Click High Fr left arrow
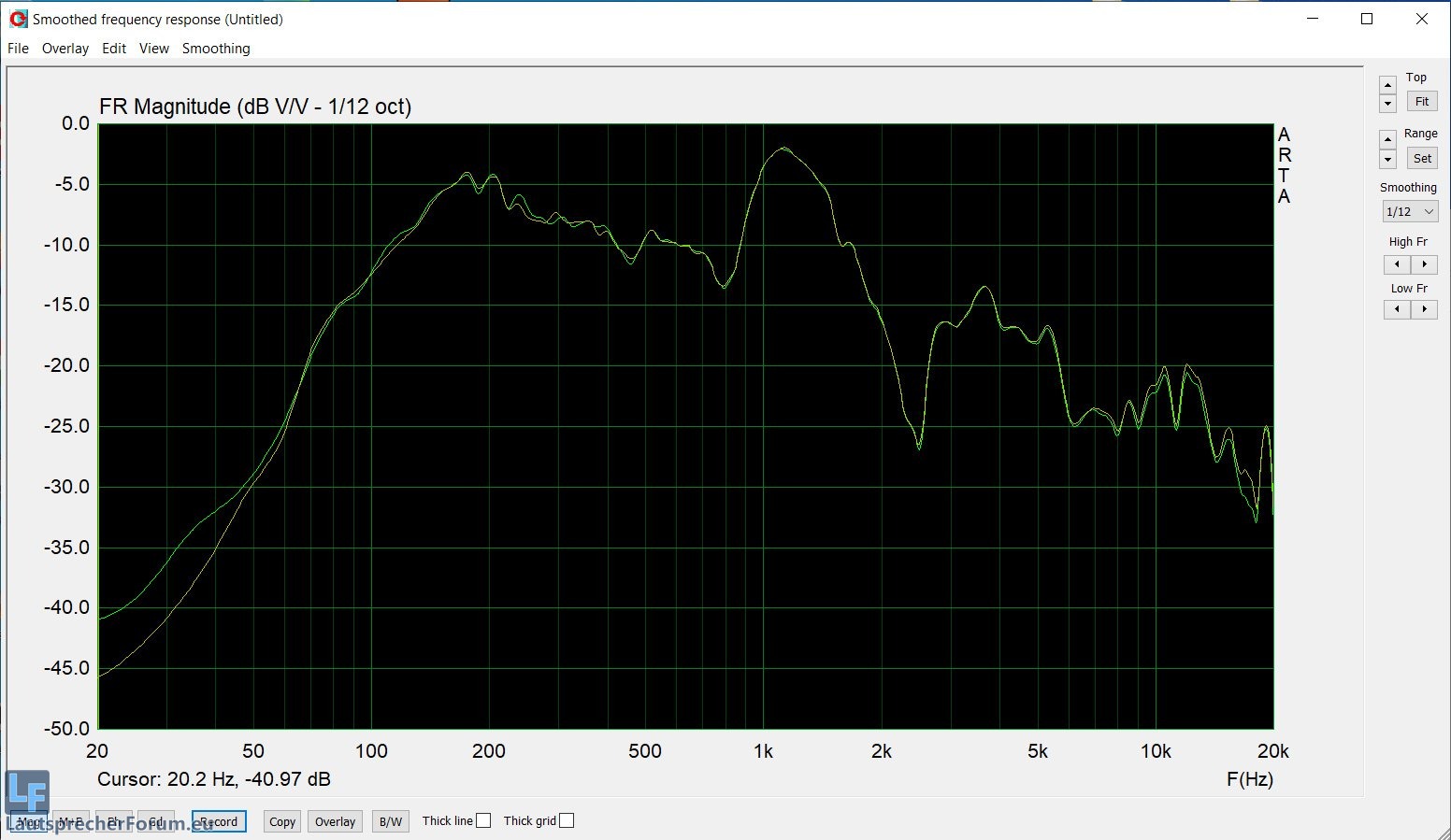The image size is (1451, 840). point(1397,264)
